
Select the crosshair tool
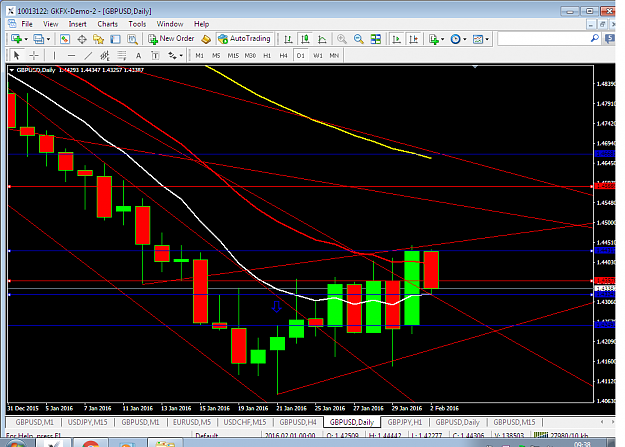(x=34, y=55)
